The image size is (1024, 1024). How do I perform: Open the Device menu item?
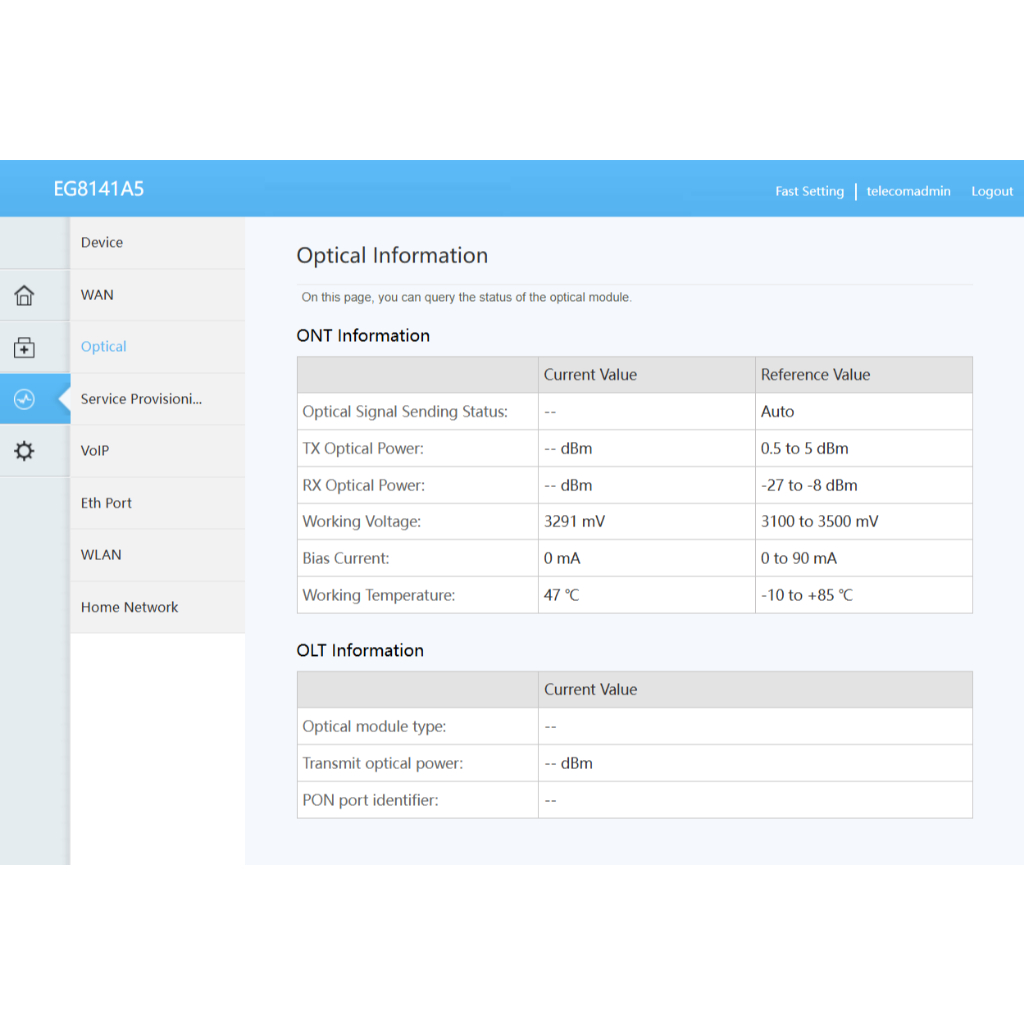coord(102,243)
